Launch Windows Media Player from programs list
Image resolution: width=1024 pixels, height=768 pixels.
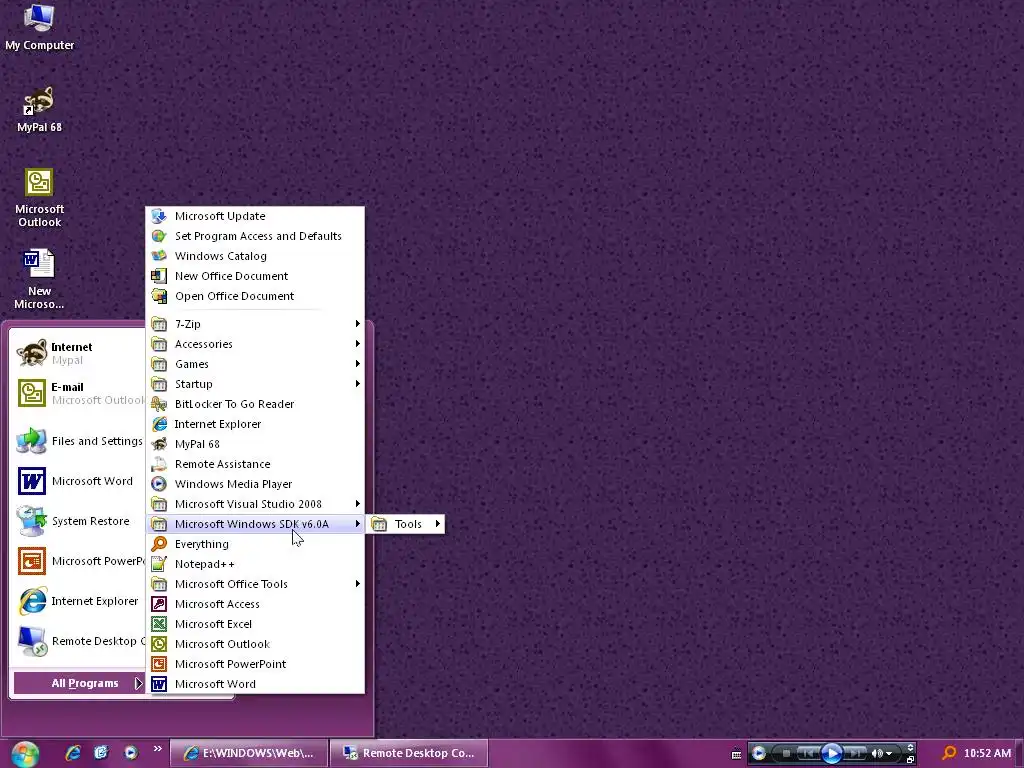255,484
